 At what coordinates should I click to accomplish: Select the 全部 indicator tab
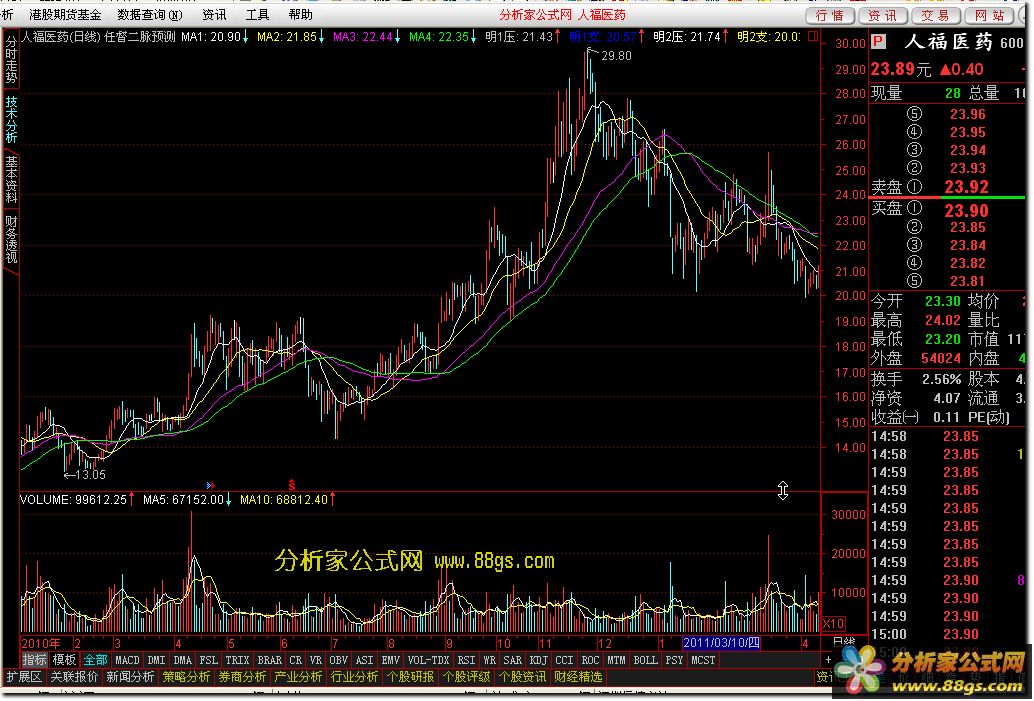tap(95, 659)
